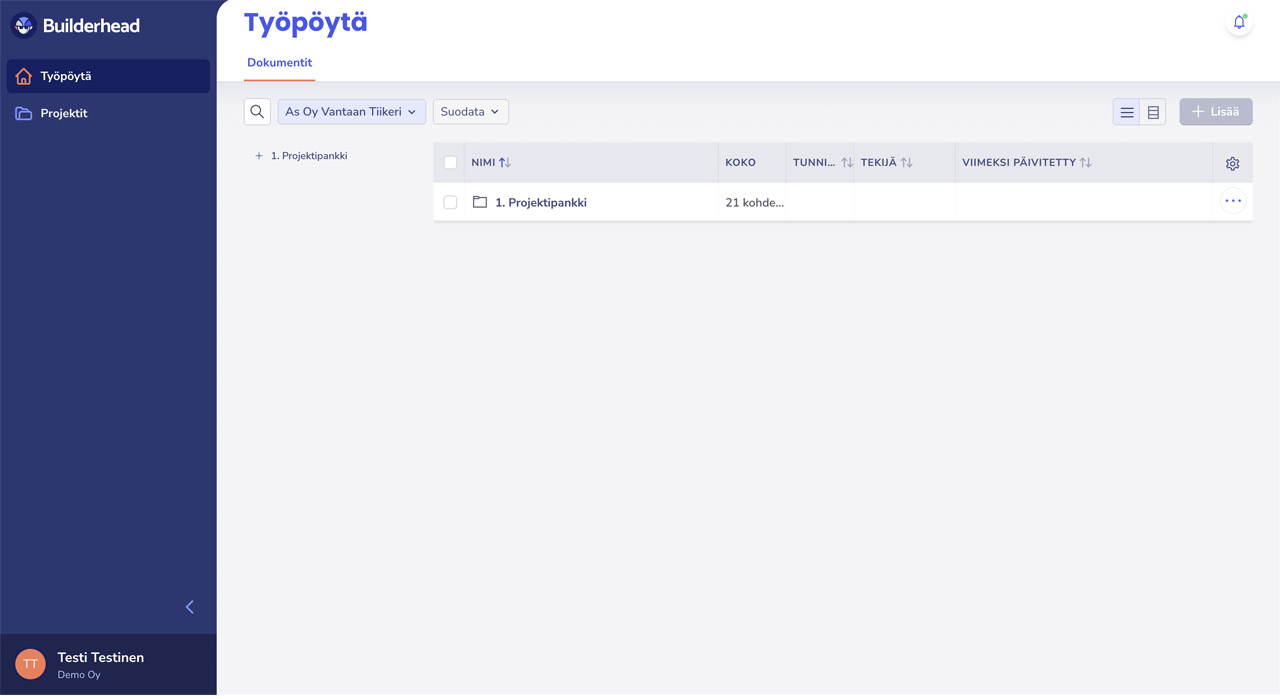Go to Projektit in the sidebar
The width and height of the screenshot is (1280, 699).
tap(64, 114)
